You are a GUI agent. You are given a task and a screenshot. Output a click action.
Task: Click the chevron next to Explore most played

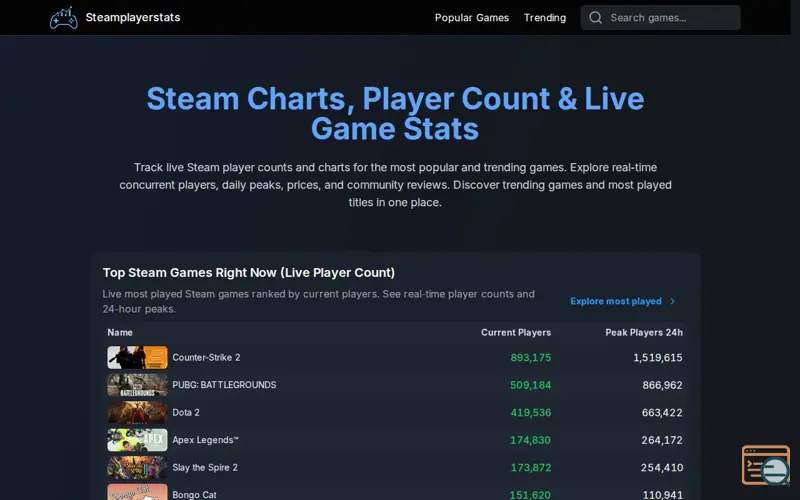click(x=672, y=302)
